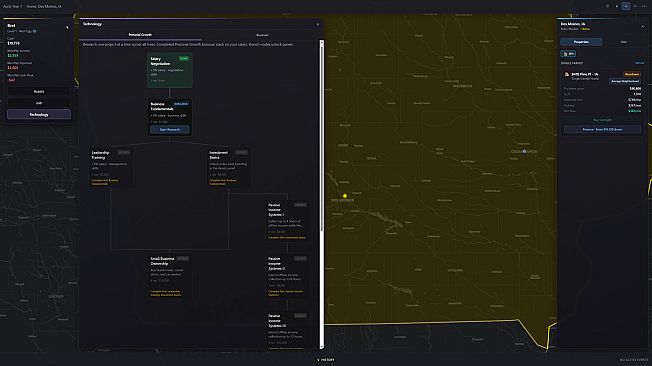The image size is (652, 366).
Task: Click the house icon beside the Pine Pl listing
Action: [566, 74]
